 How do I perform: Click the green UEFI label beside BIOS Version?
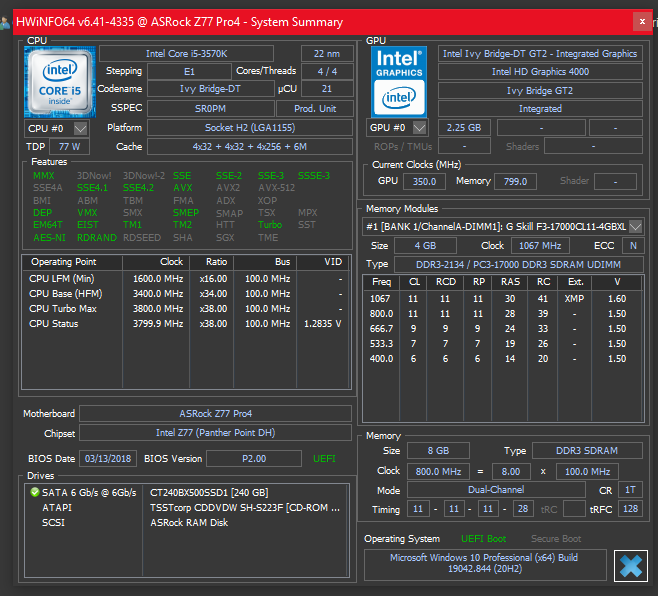click(x=324, y=459)
